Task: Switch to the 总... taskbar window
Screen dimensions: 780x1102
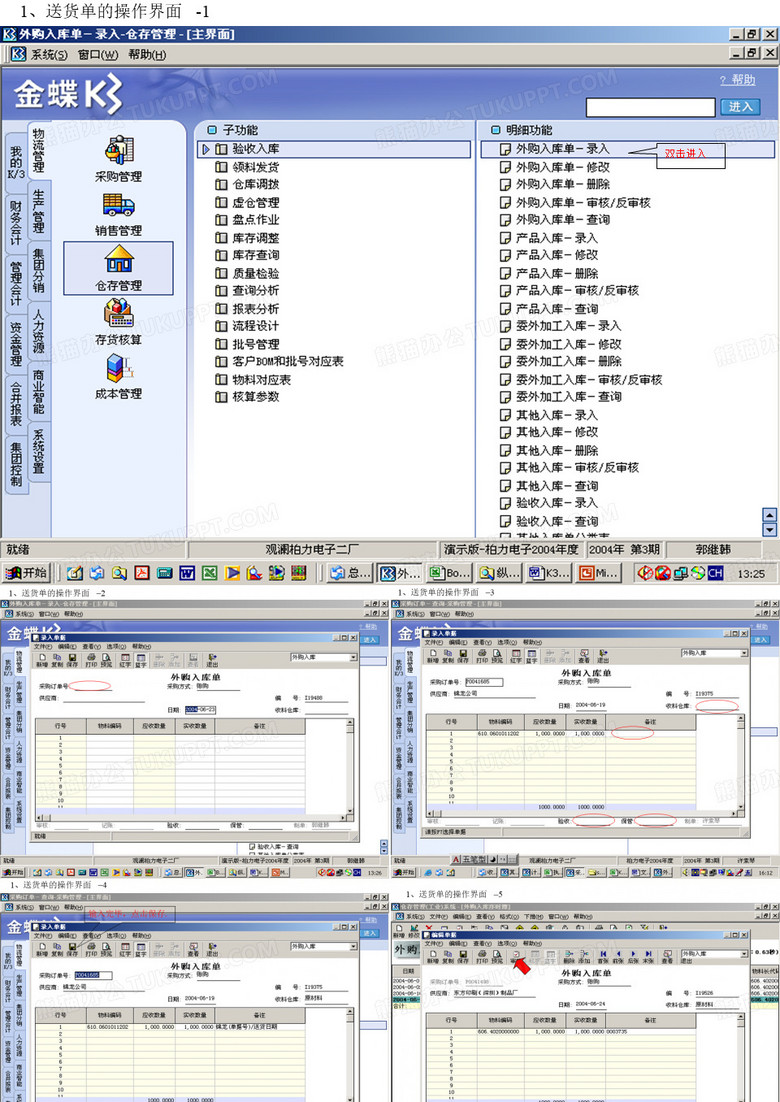Action: coord(349,573)
